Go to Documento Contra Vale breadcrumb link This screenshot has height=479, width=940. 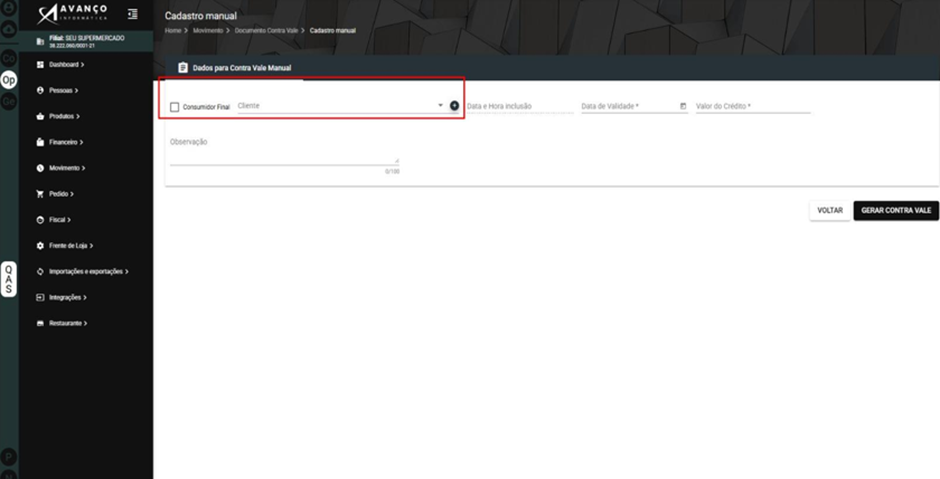(266, 31)
